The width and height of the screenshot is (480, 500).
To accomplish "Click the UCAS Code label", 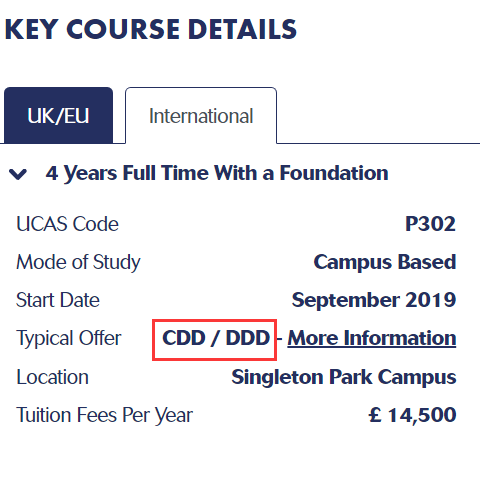I will [x=67, y=224].
